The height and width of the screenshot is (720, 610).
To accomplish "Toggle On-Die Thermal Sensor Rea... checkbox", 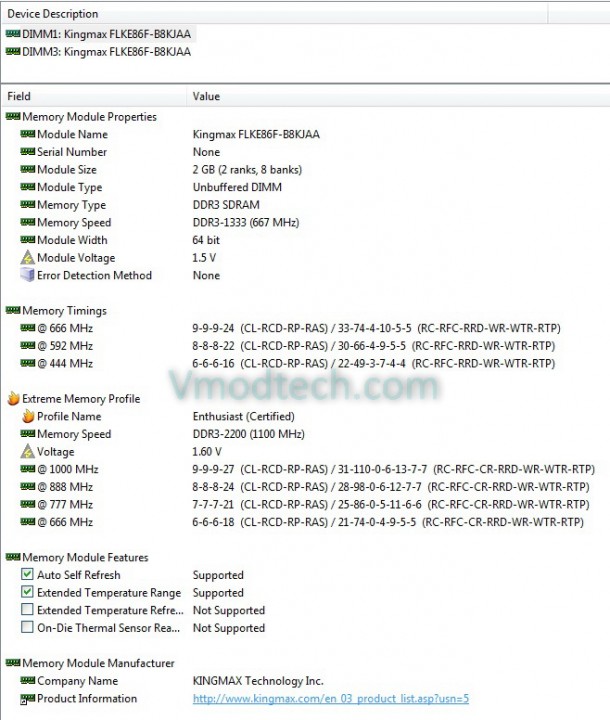I will point(27,627).
